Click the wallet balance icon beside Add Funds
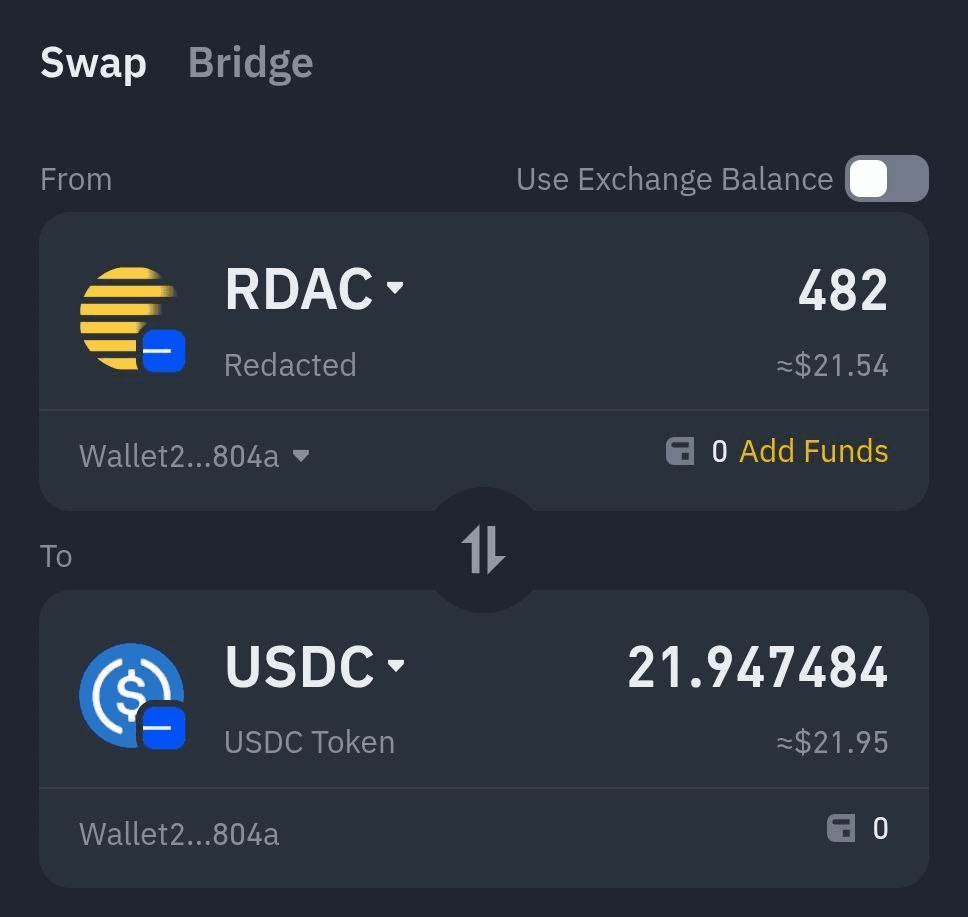Screen dimensions: 968x917 [680, 451]
